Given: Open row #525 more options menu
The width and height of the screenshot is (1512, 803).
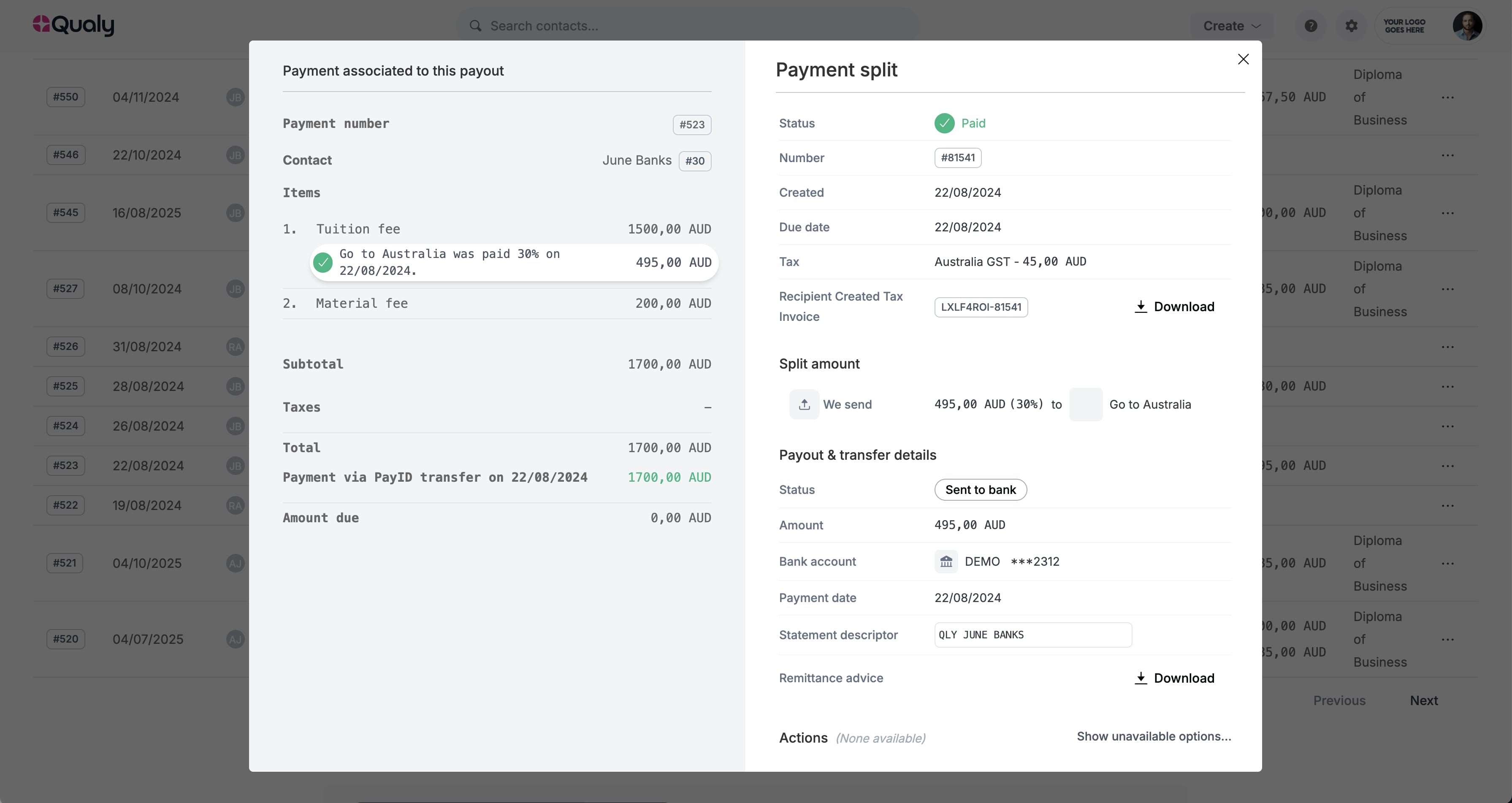Looking at the screenshot, I should click(1447, 386).
